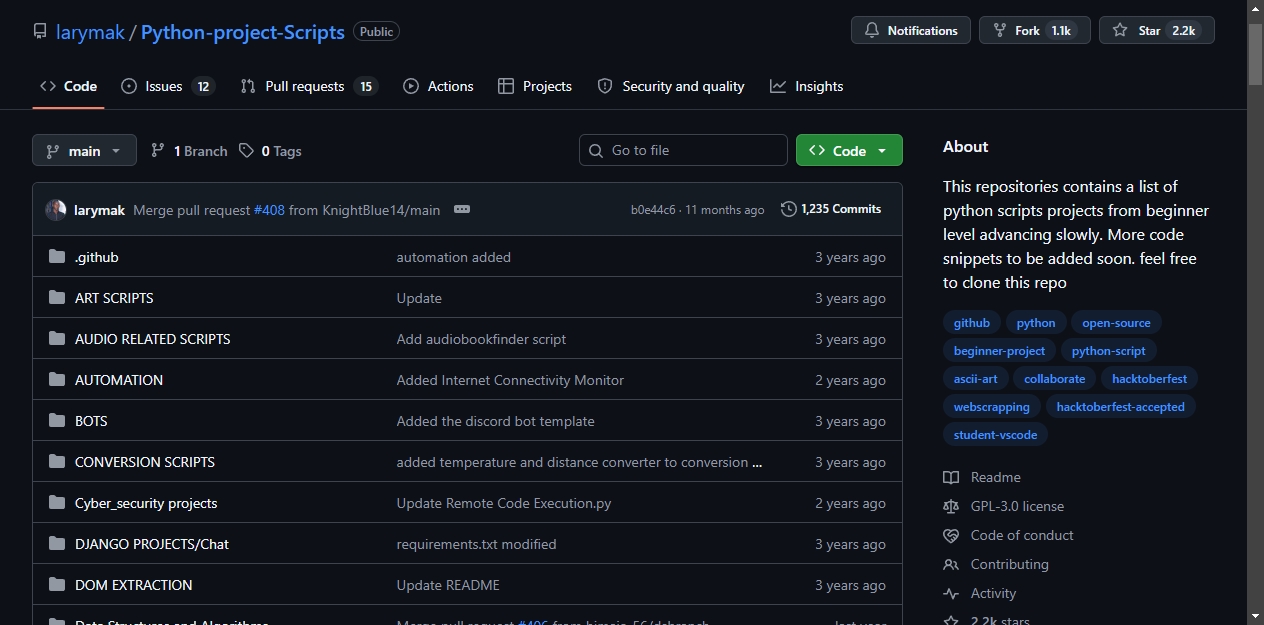This screenshot has height=625, width=1264.
Task: Open the green Code dropdown button
Action: pos(849,150)
